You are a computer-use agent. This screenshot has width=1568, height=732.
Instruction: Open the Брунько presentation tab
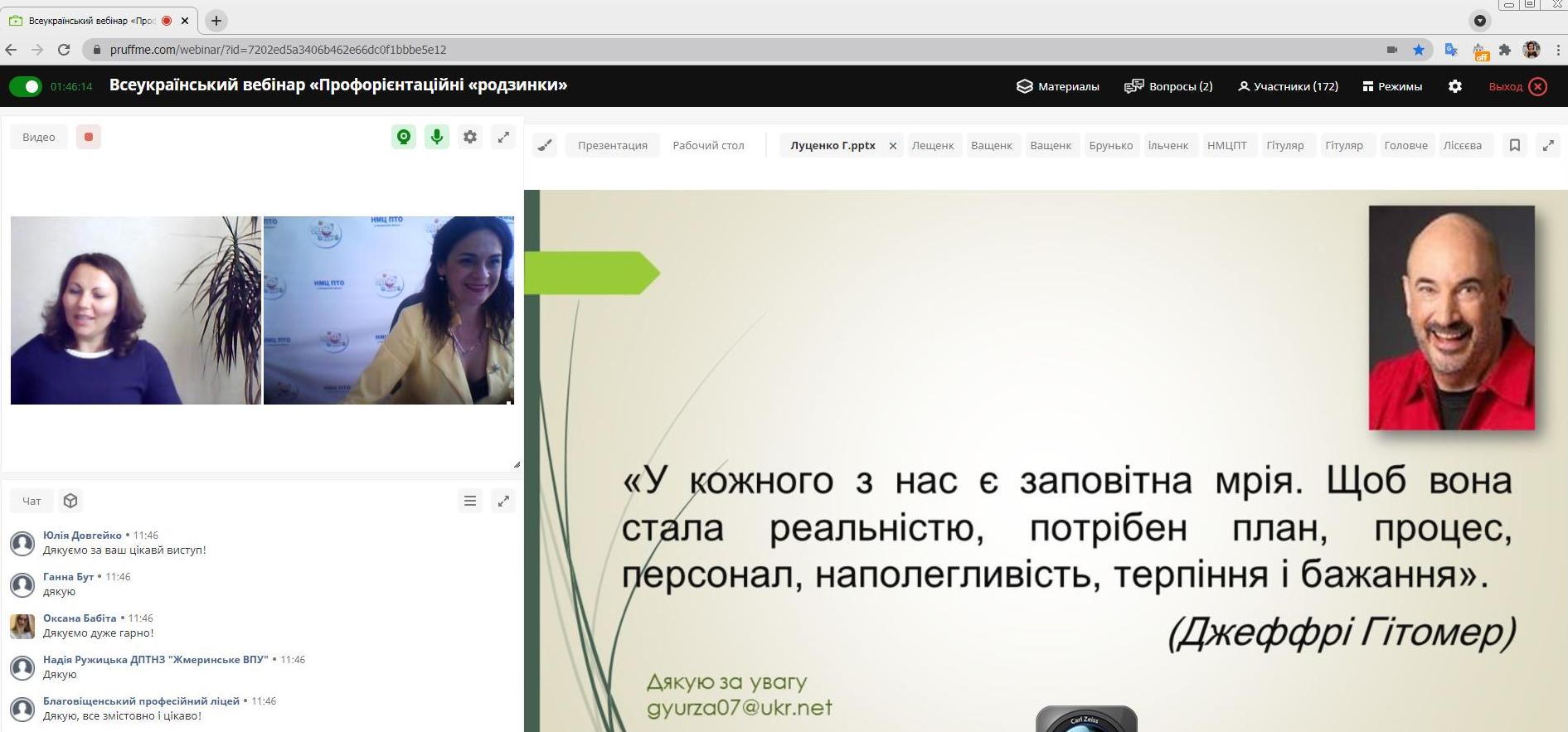[1111, 145]
